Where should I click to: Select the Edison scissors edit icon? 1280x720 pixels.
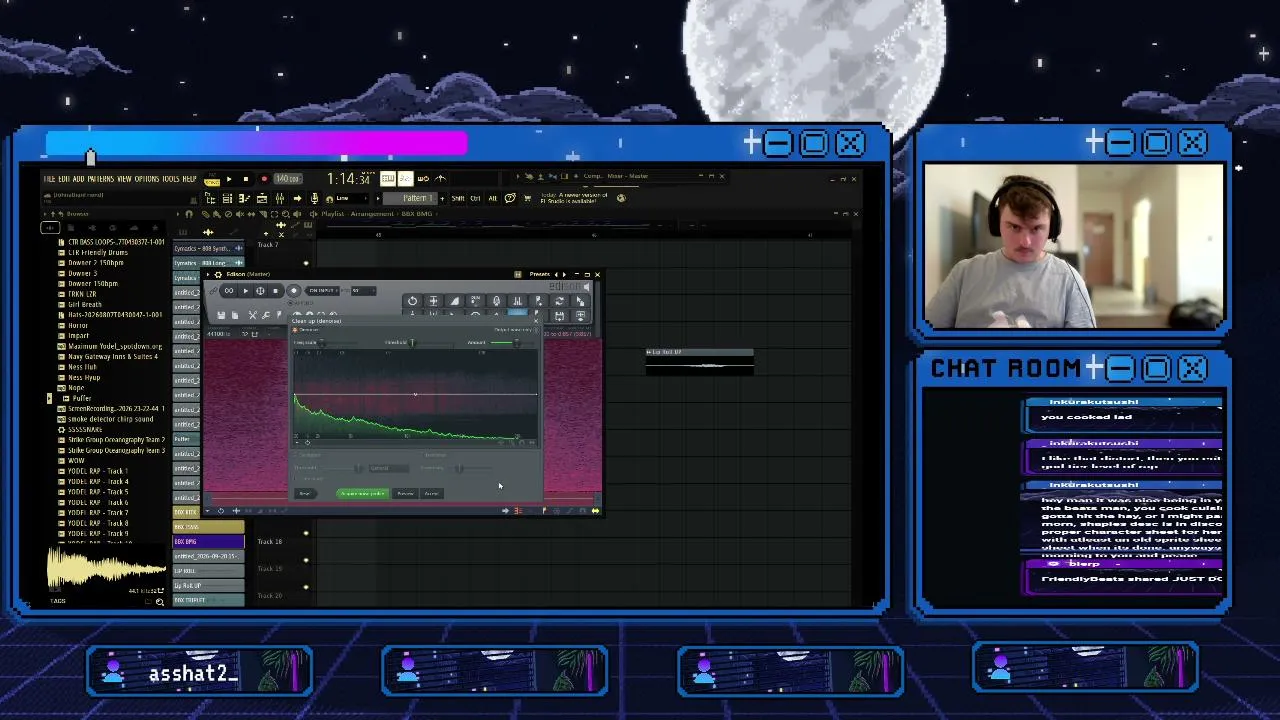pyautogui.click(x=252, y=315)
